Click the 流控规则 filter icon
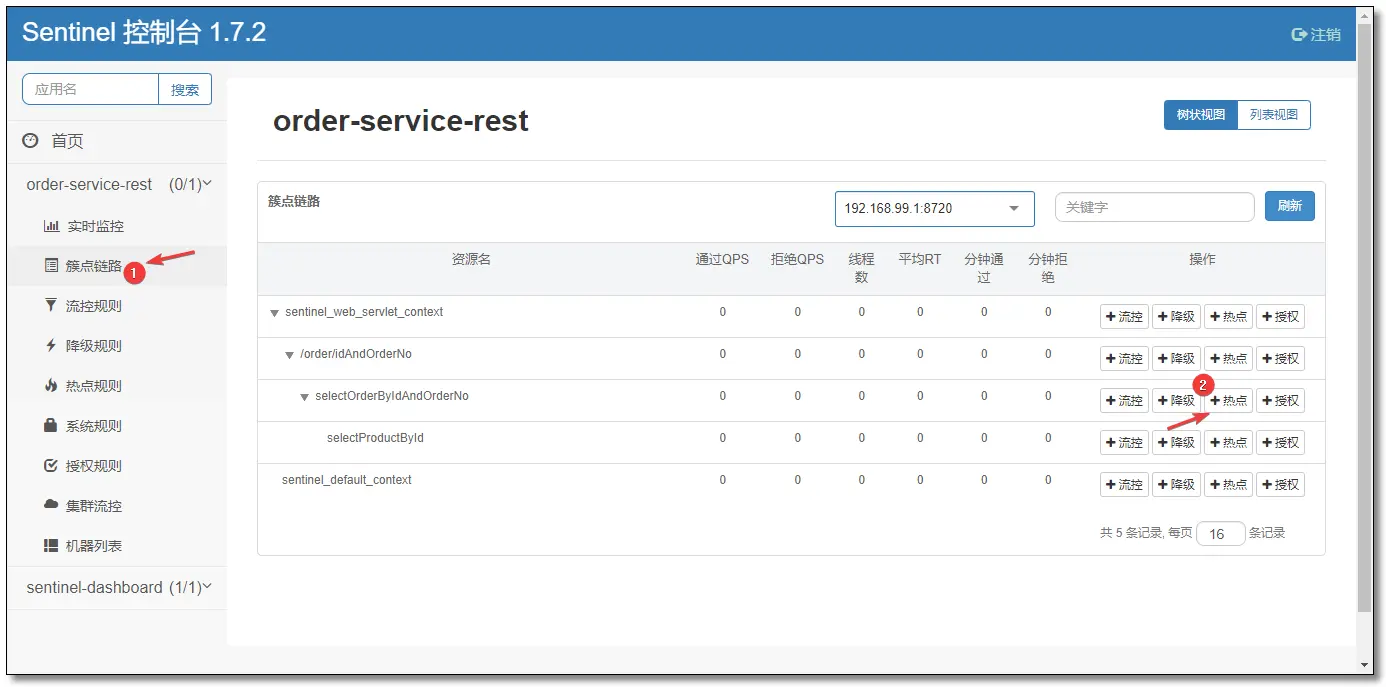This screenshot has height=687, width=1386. (x=51, y=306)
